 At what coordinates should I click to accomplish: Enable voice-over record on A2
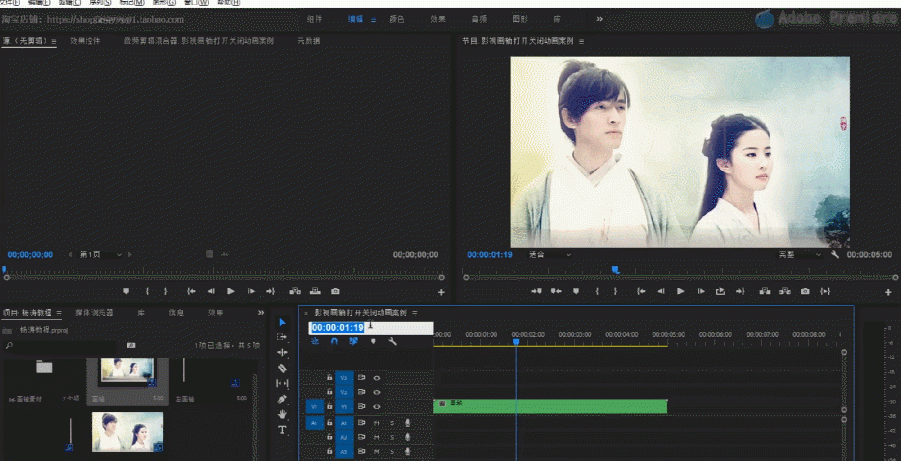tap(407, 437)
